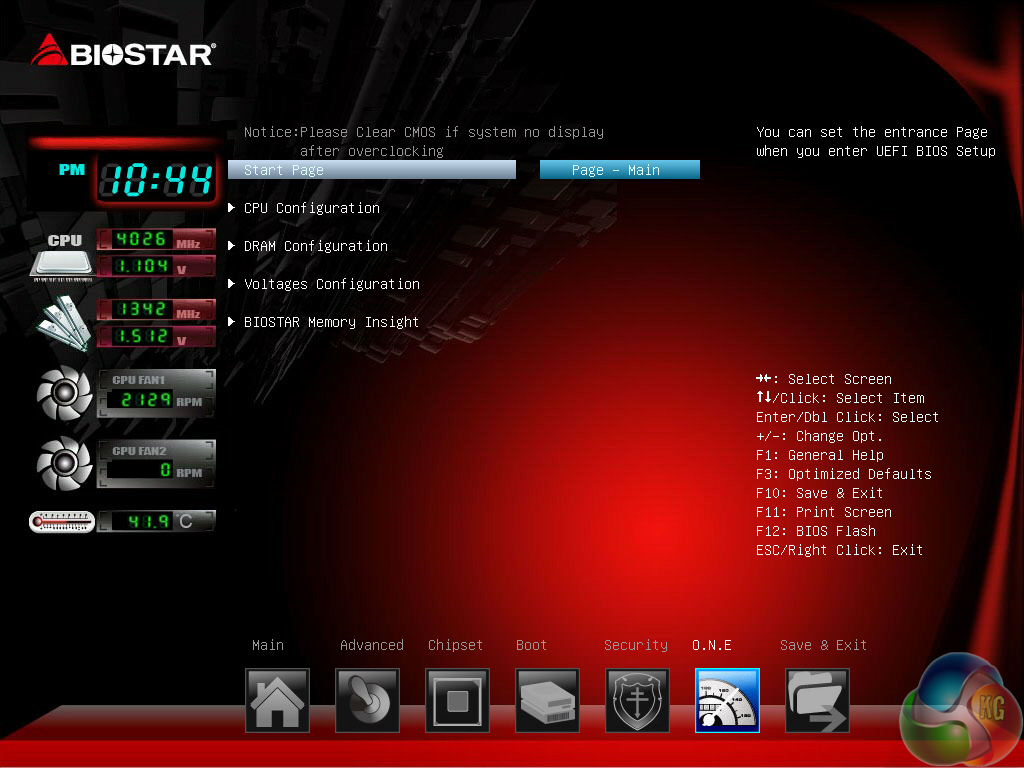This screenshot has width=1024, height=768.
Task: Switch to the Advanced tab label
Action: coord(372,645)
